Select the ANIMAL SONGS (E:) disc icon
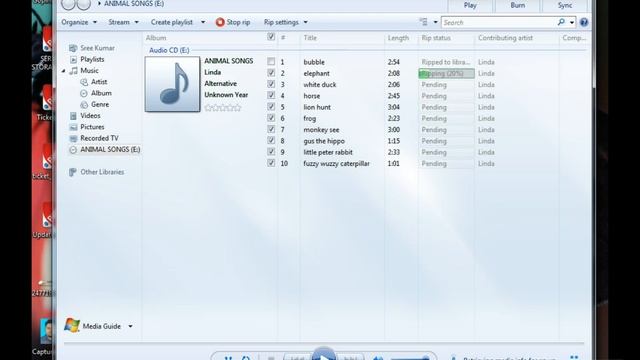Image resolution: width=640 pixels, height=360 pixels. pos(73,150)
